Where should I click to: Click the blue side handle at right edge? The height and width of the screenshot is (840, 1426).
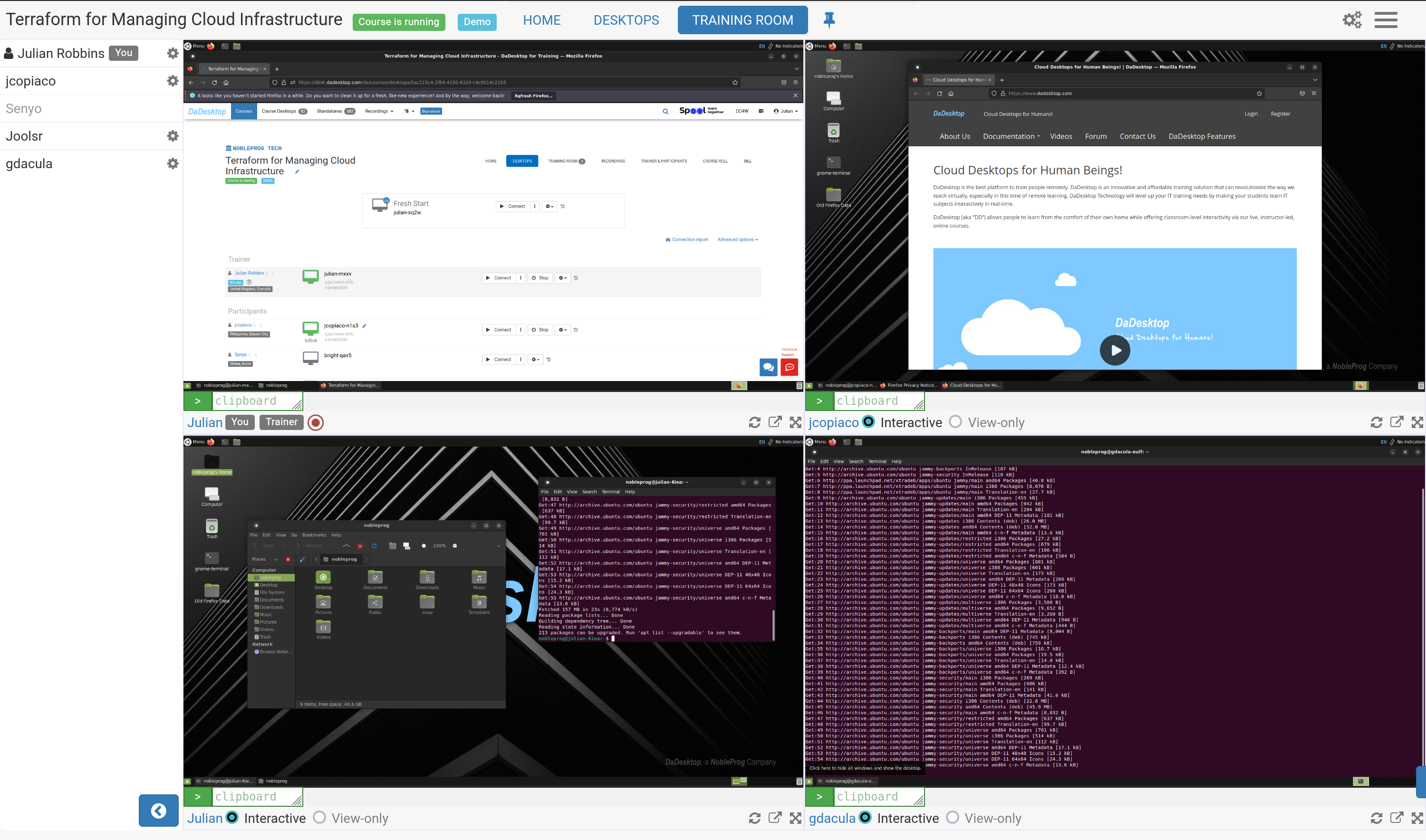coord(1421,782)
